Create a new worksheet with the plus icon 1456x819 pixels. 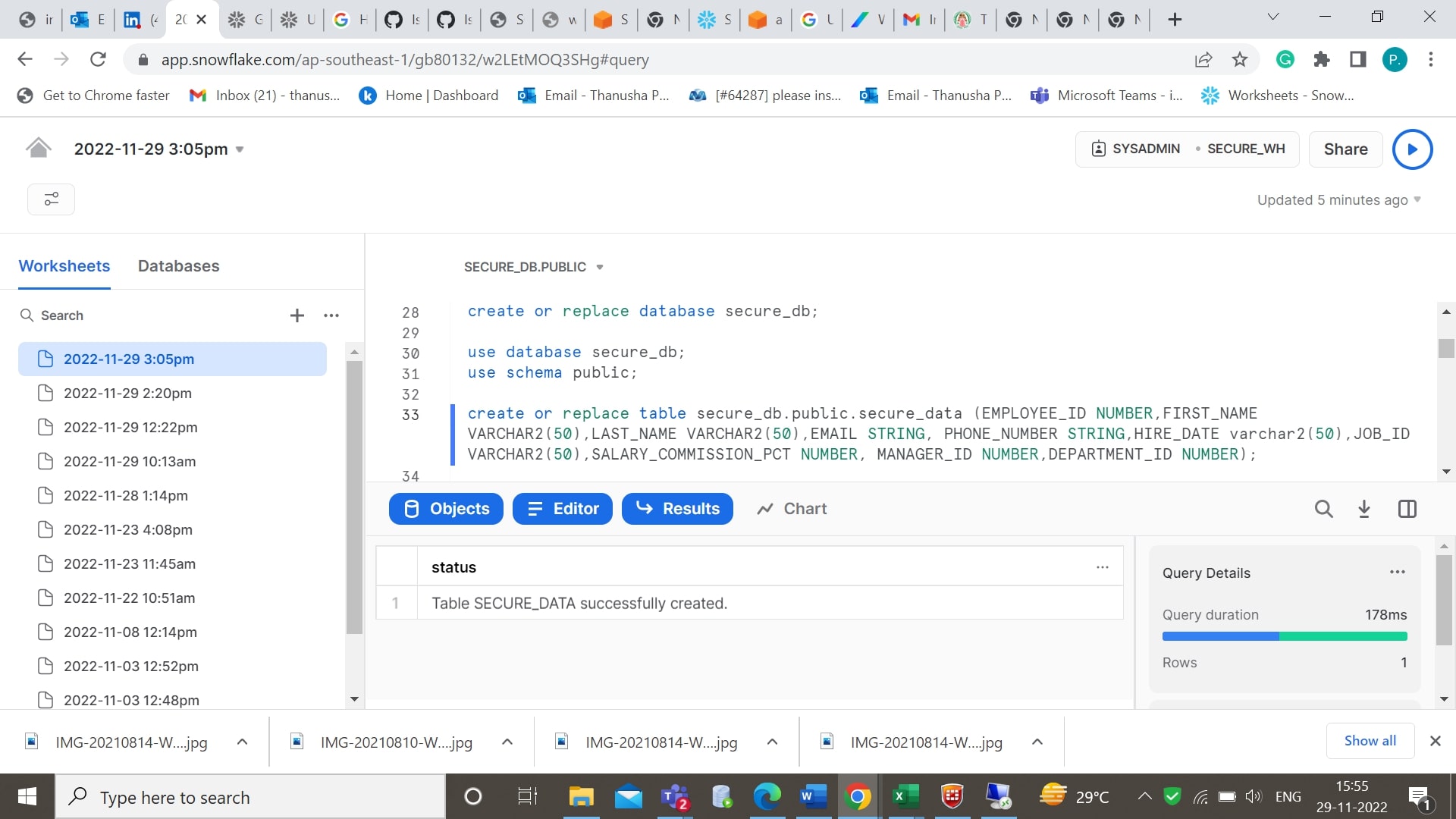[297, 315]
